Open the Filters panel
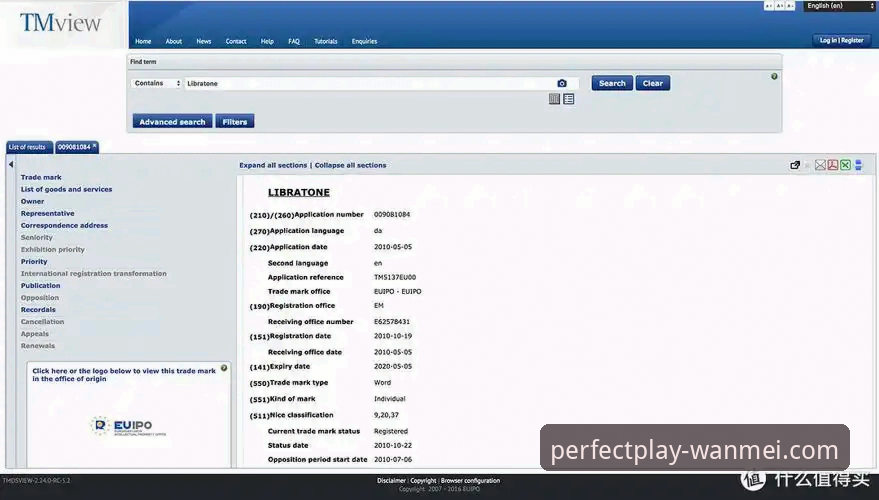The height and width of the screenshot is (500, 879). pyautogui.click(x=234, y=122)
